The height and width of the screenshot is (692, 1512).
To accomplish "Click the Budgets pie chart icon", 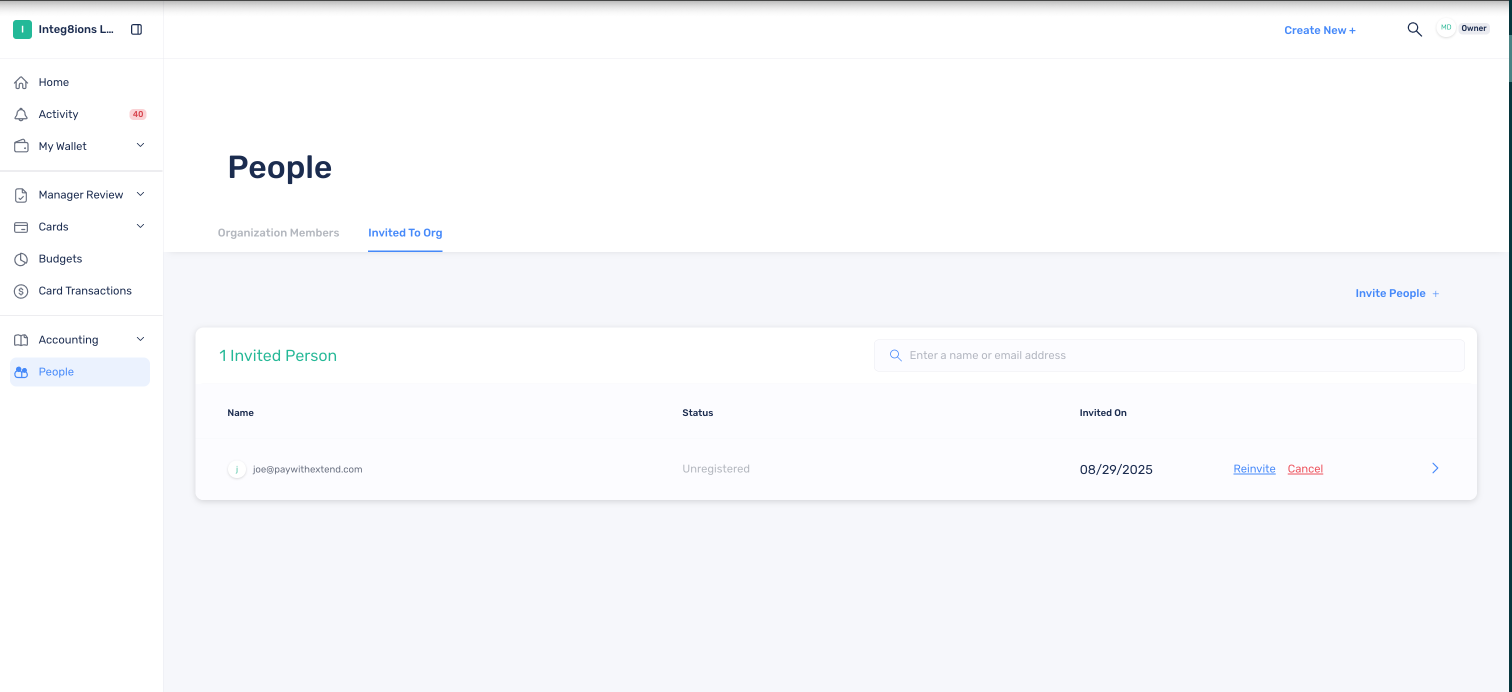I will [x=21, y=259].
